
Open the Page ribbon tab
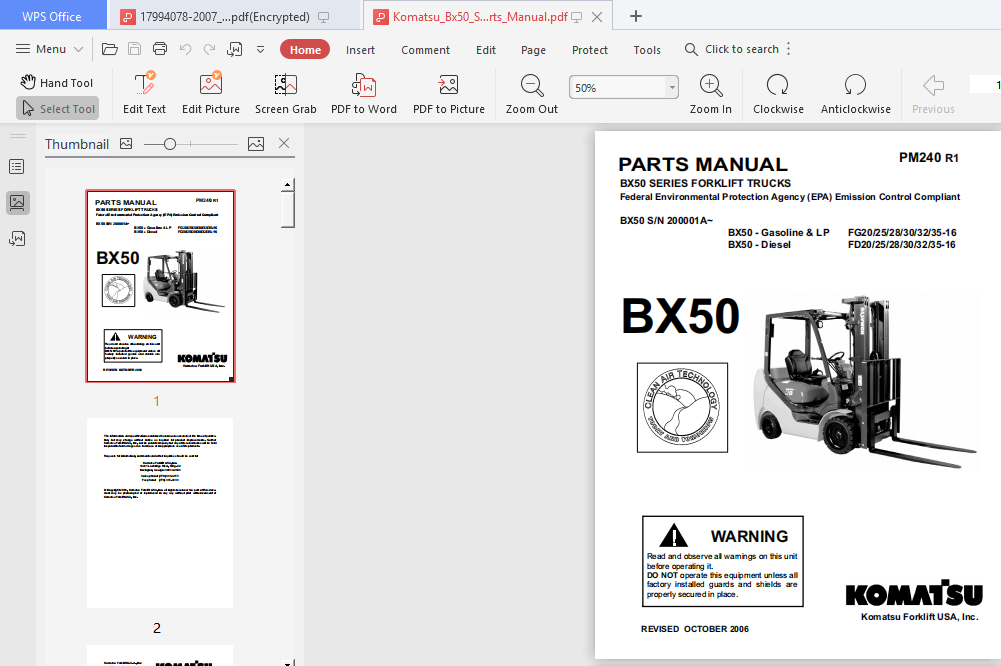click(x=533, y=50)
